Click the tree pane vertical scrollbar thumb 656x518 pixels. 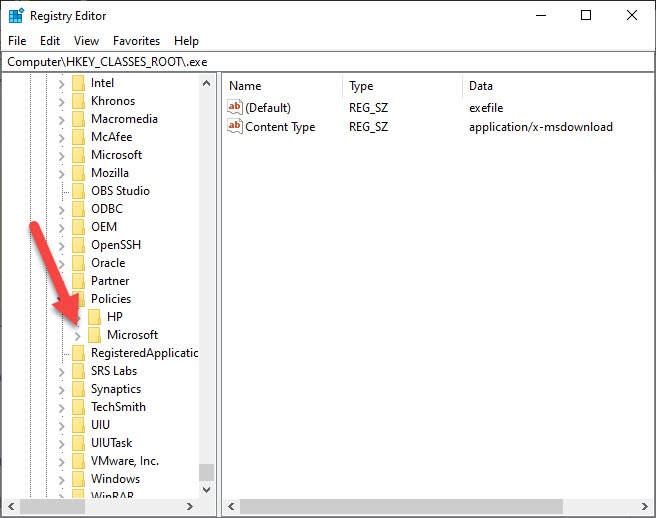click(x=207, y=472)
